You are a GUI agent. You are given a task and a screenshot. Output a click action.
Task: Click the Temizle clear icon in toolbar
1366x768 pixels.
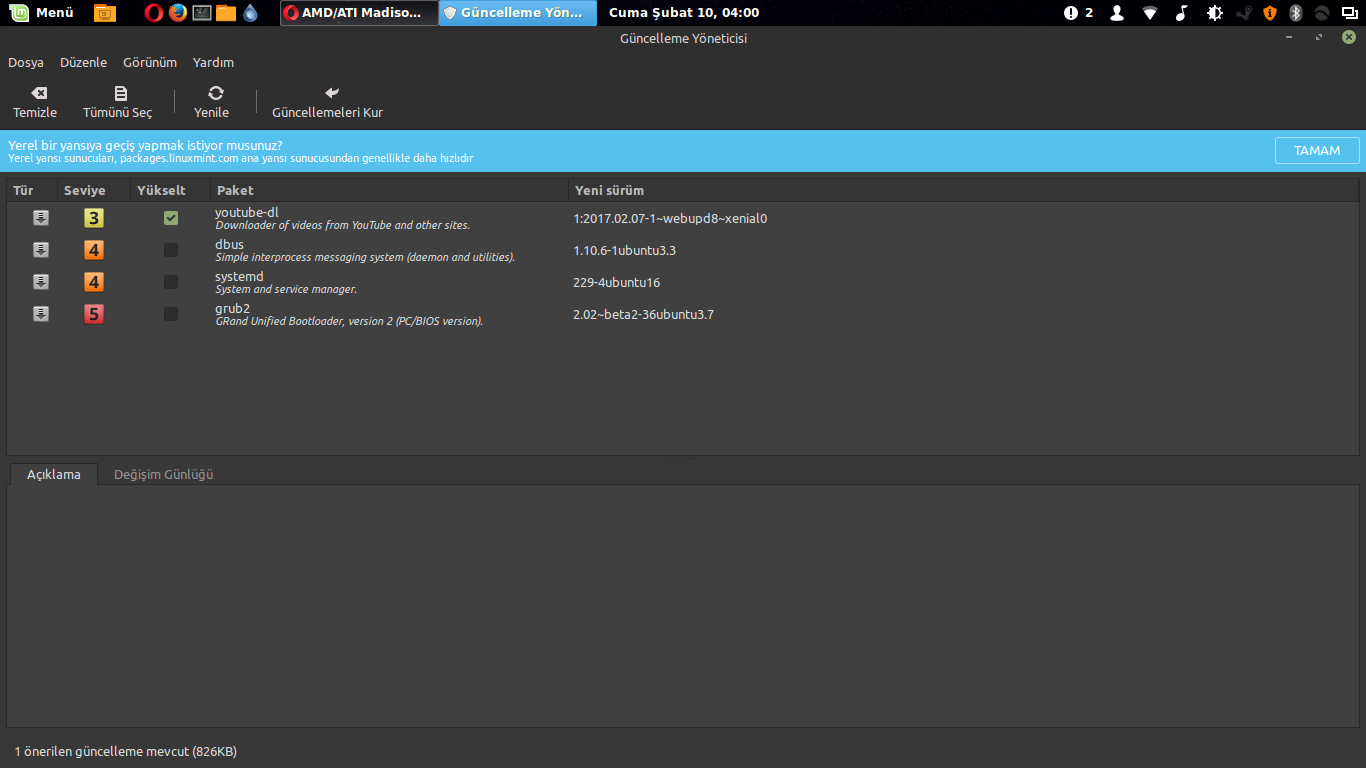pyautogui.click(x=39, y=93)
